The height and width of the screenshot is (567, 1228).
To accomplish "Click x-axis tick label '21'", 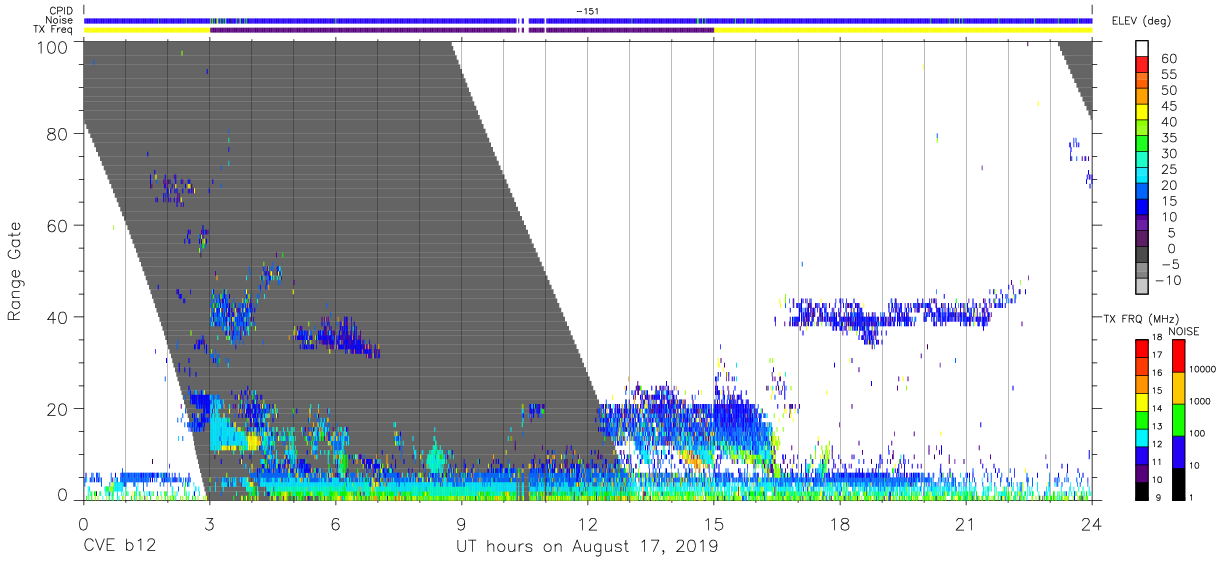I will click(x=965, y=524).
